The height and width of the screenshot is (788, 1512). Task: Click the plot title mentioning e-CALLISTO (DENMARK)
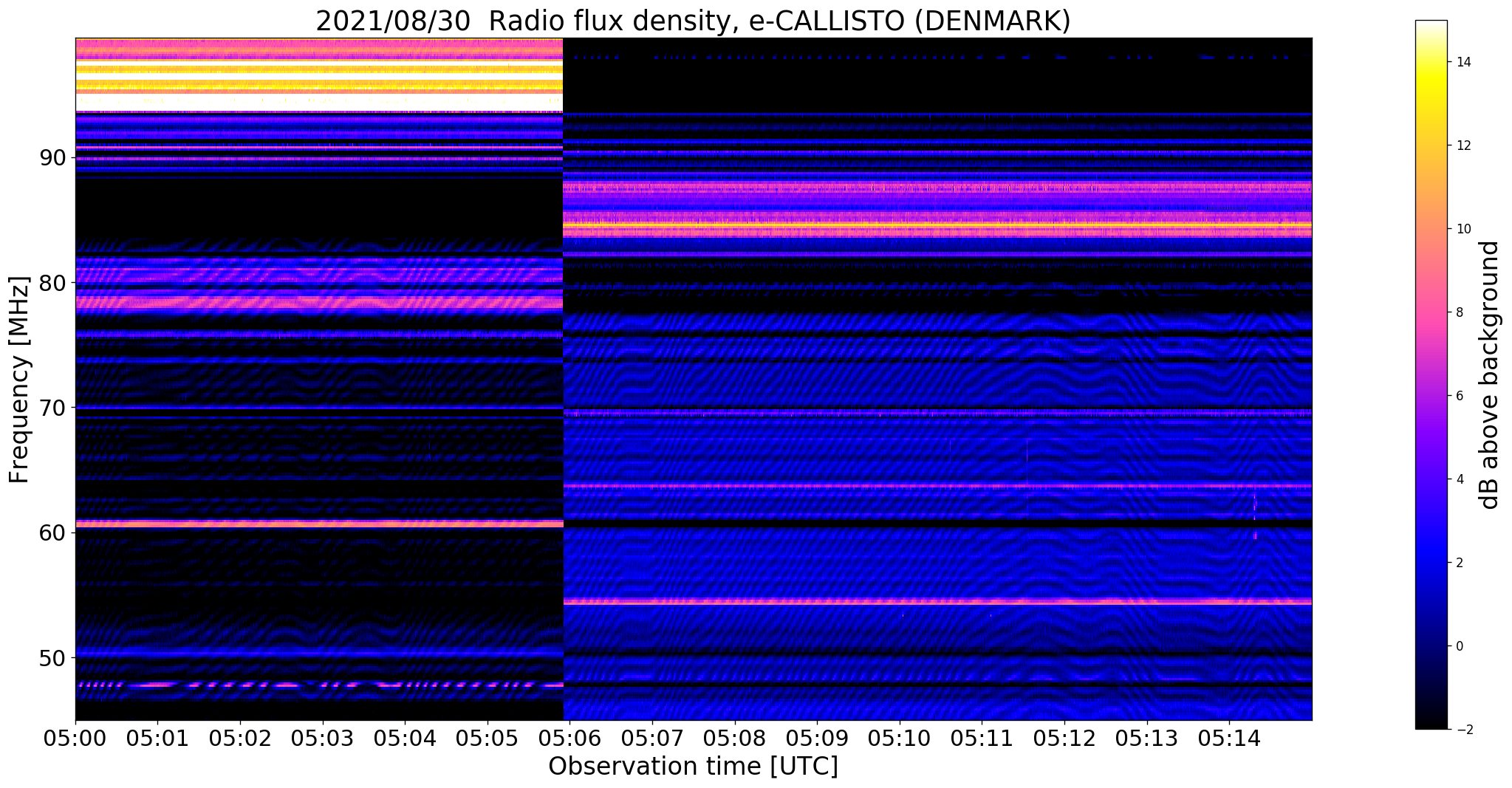(x=693, y=21)
